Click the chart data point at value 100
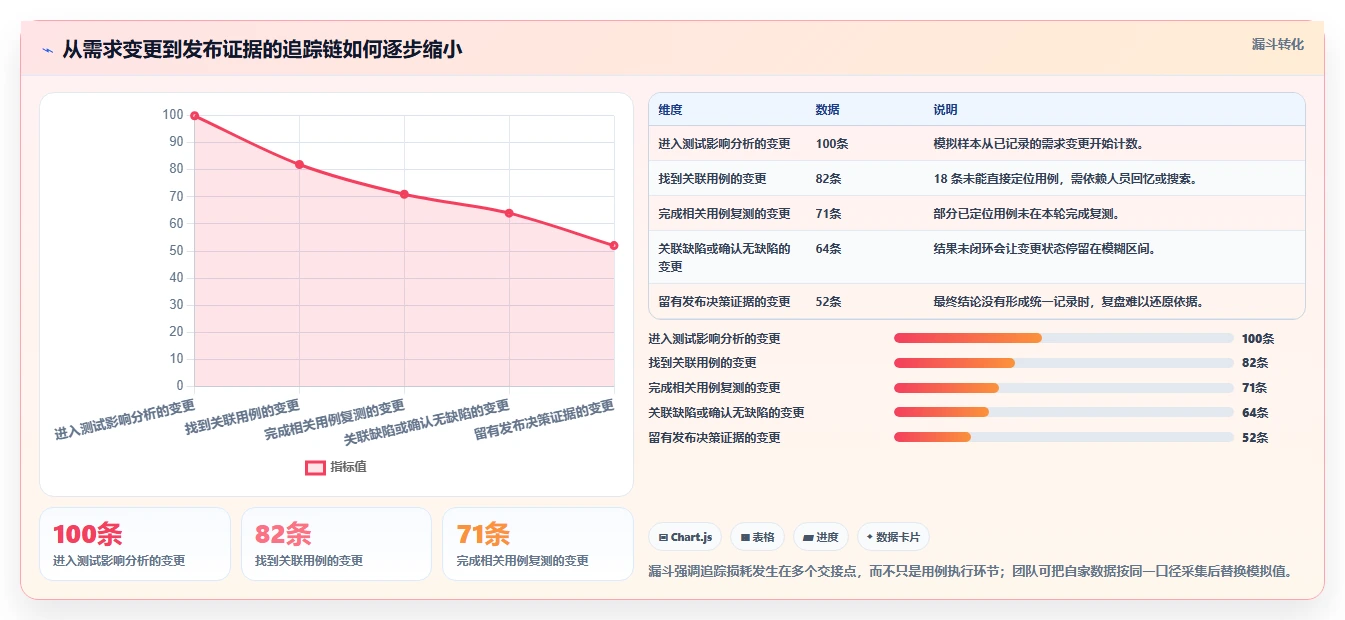The height and width of the screenshot is (620, 1345). coord(195,116)
